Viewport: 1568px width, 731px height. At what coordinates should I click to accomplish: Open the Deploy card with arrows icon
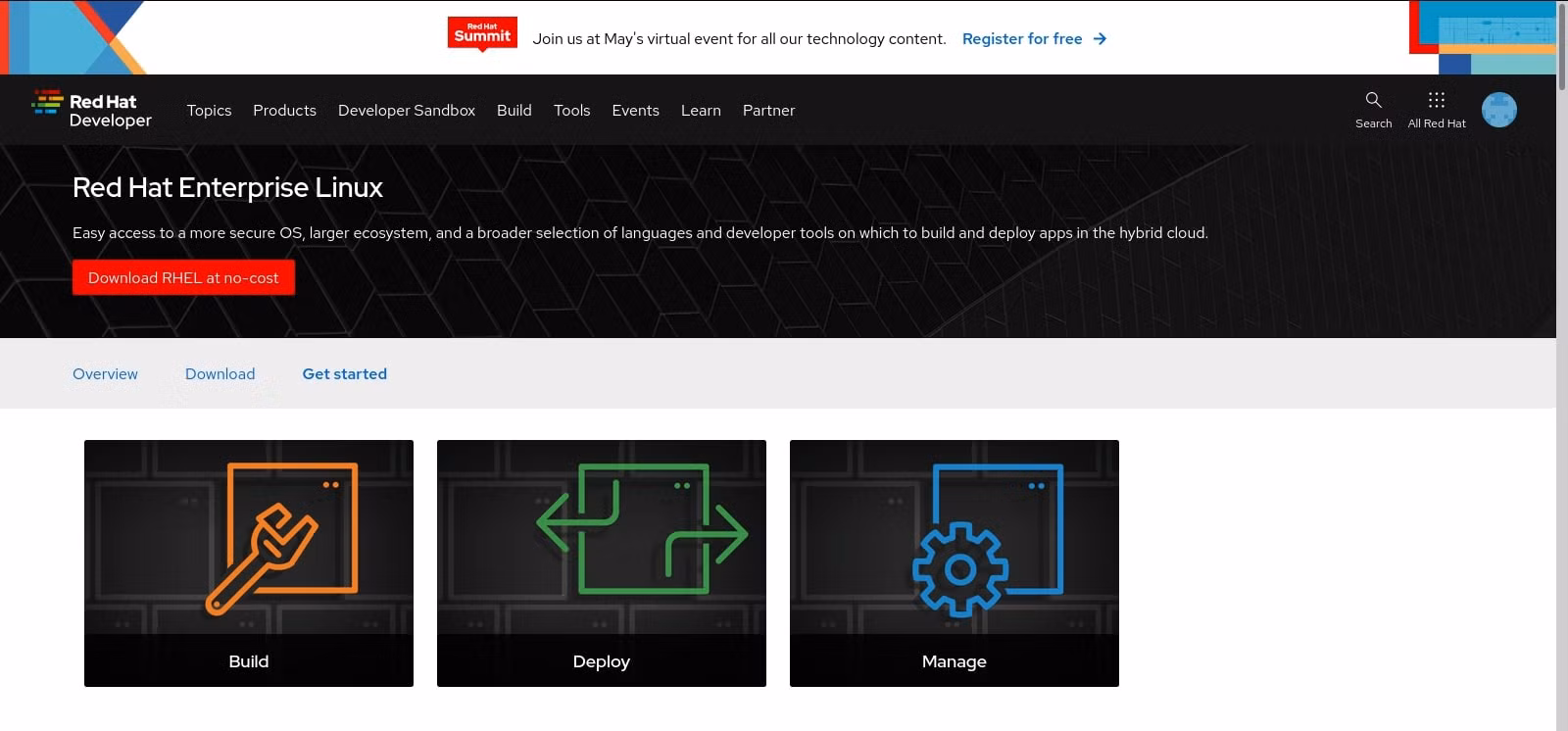click(x=602, y=563)
